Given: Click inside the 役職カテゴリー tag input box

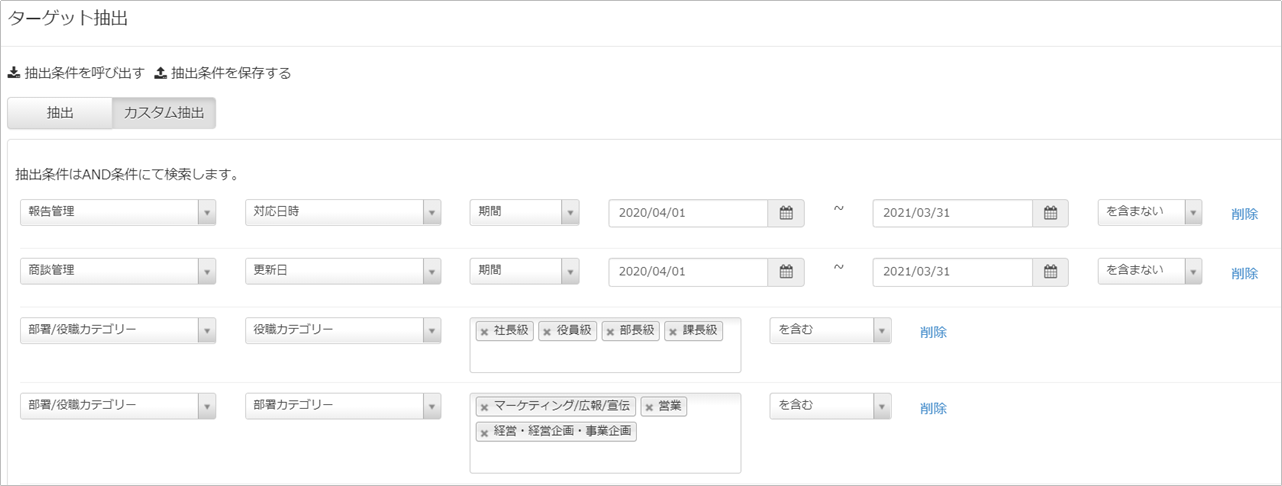Looking at the screenshot, I should pos(605,358).
